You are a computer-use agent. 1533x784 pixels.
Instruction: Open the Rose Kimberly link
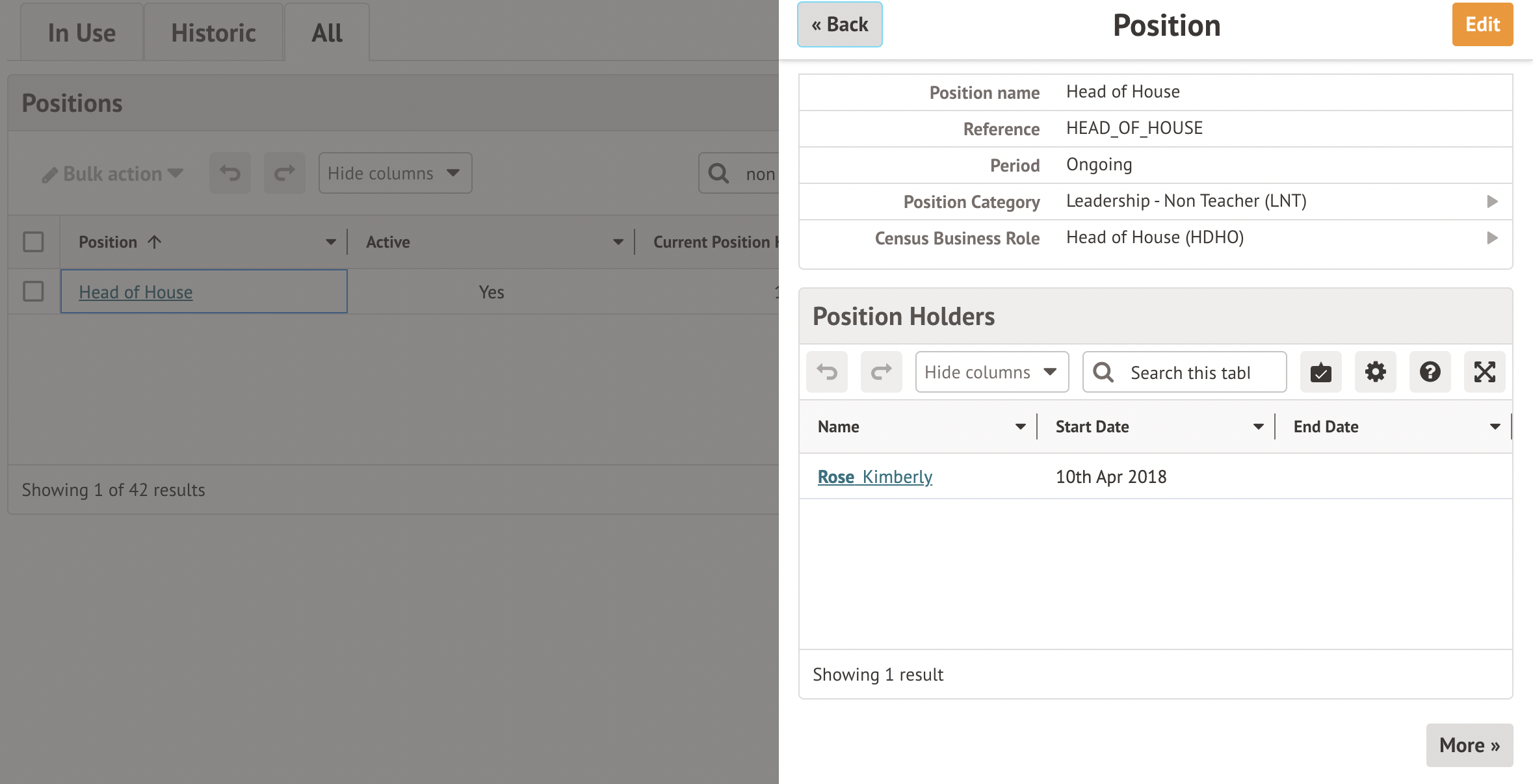click(x=874, y=477)
